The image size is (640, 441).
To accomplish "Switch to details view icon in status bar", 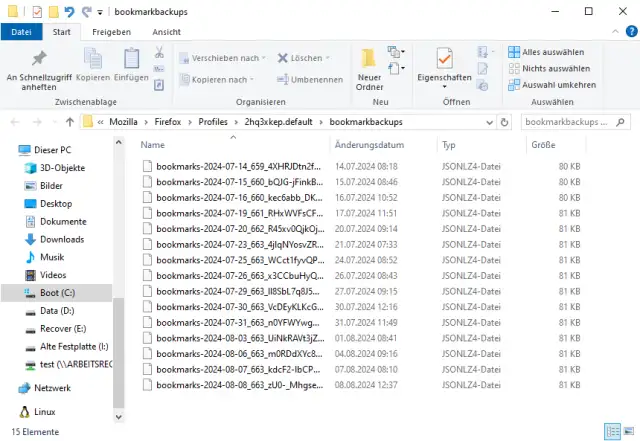I will click(x=612, y=432).
